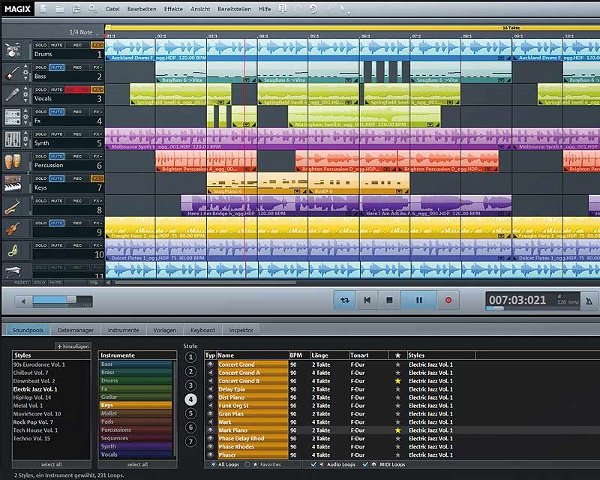Image resolution: width=600 pixels, height=480 pixels.
Task: Stop playback with the stop button
Action: coord(389,300)
